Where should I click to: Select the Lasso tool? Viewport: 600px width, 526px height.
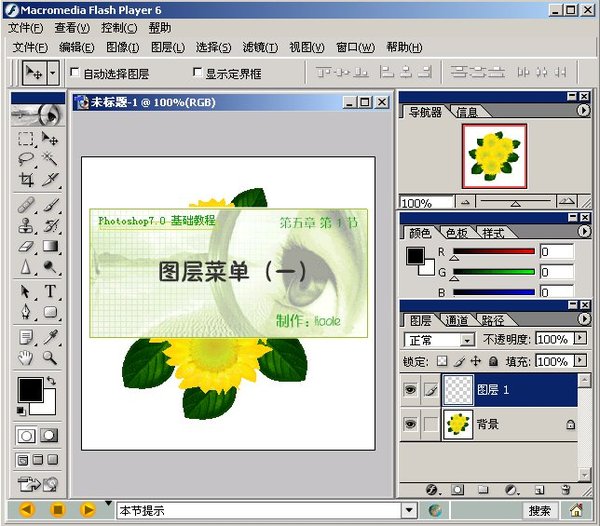26,159
